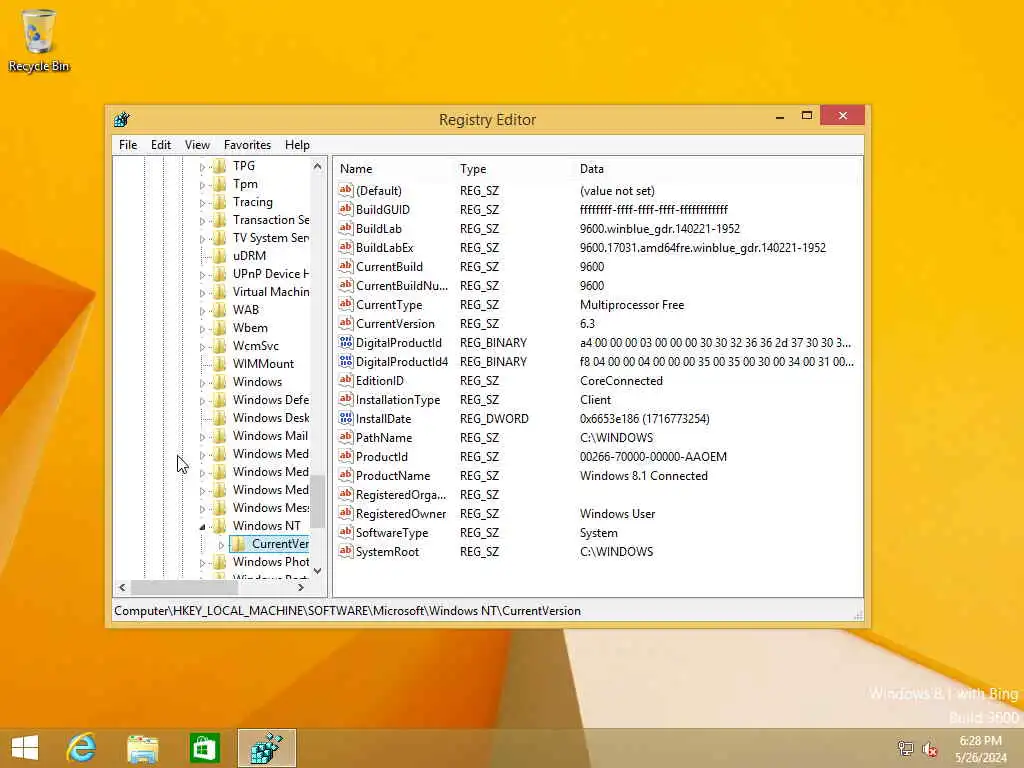This screenshot has height=768, width=1024.
Task: Open the Recycle Bin desktop icon
Action: (39, 40)
